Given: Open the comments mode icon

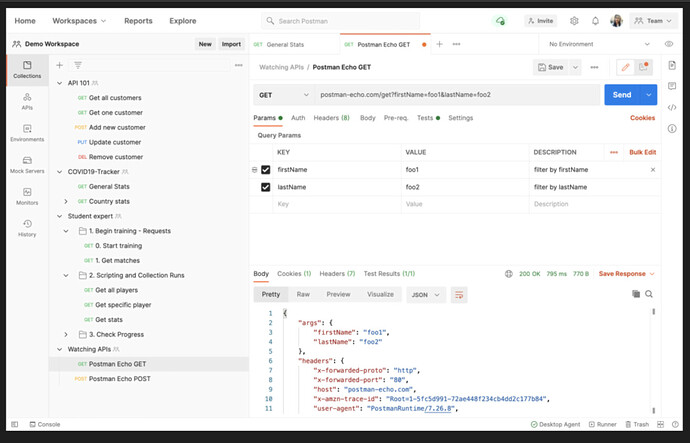Looking at the screenshot, I should pyautogui.click(x=643, y=67).
